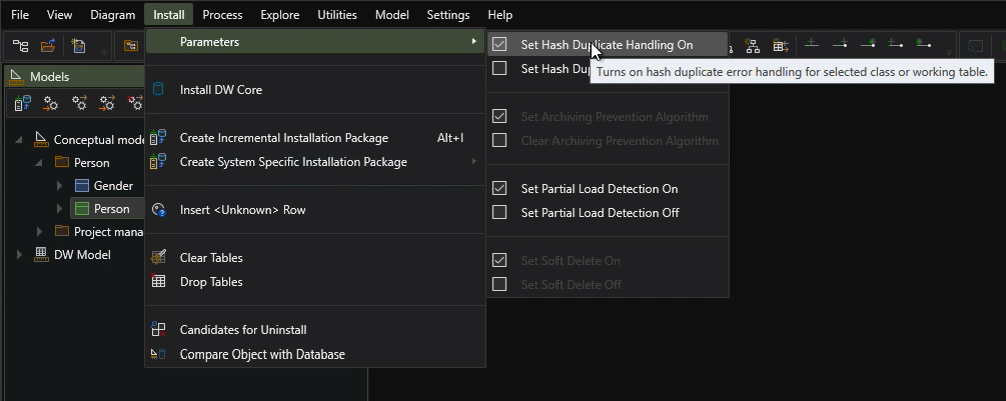Open the Utilities menu

pyautogui.click(x=337, y=15)
